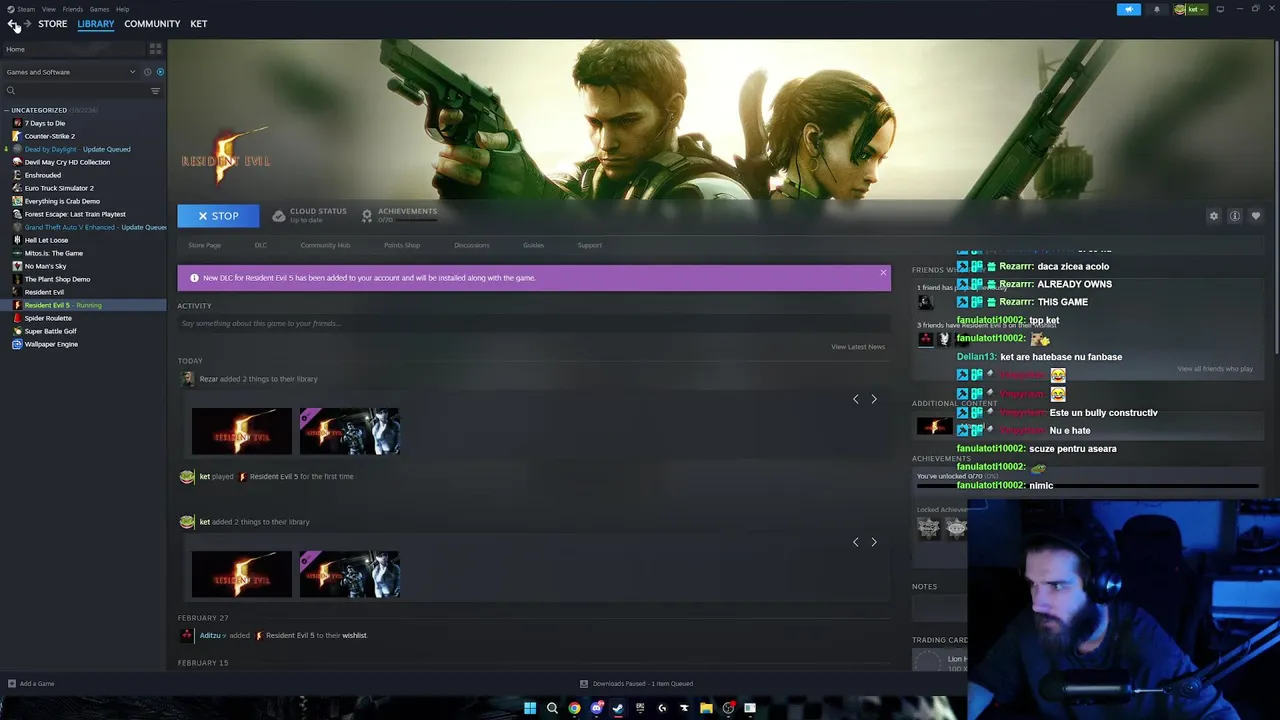Show next items in ket's added activity
The height and width of the screenshot is (720, 1280).
[874, 542]
